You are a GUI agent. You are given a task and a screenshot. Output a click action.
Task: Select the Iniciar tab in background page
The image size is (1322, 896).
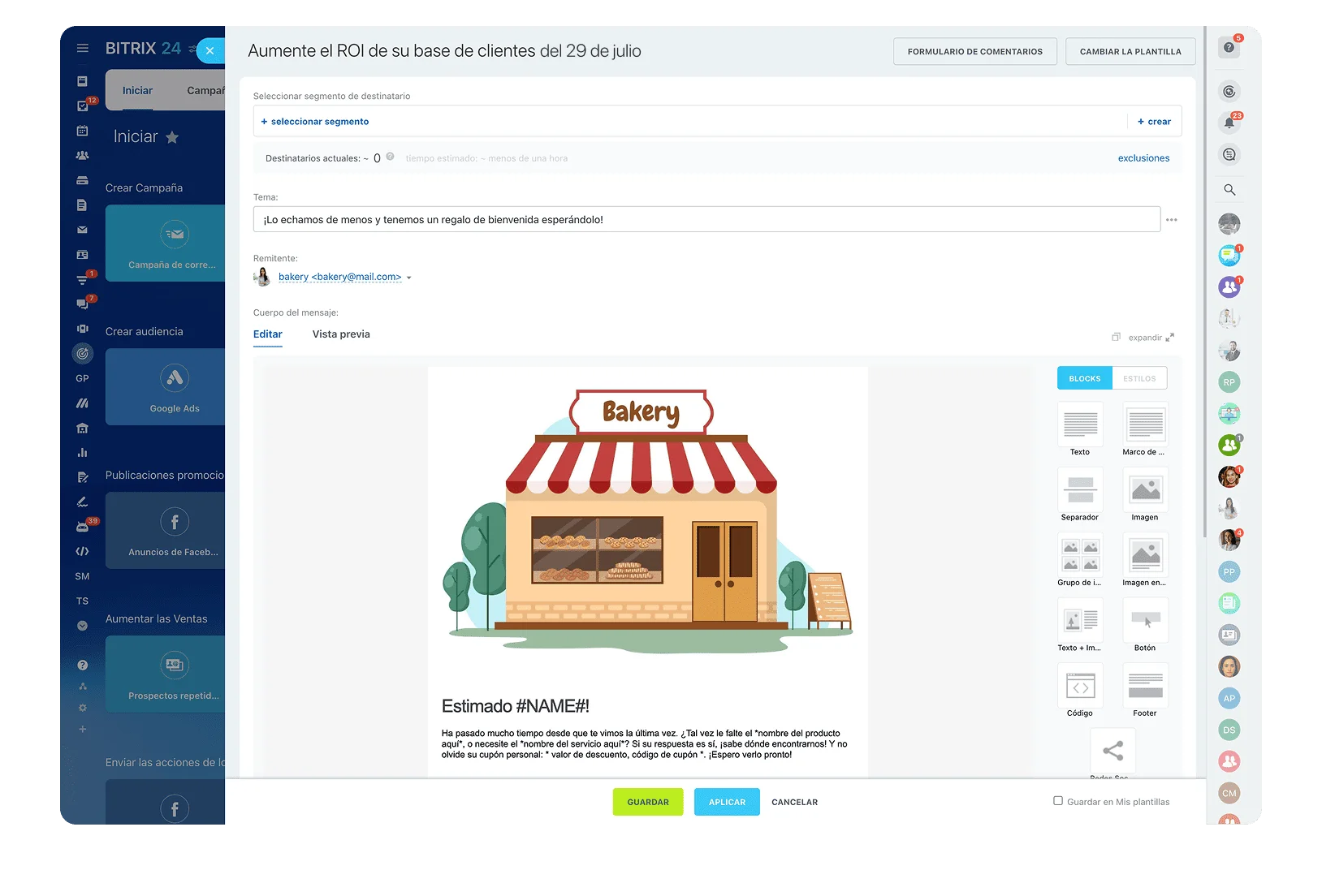tap(137, 91)
